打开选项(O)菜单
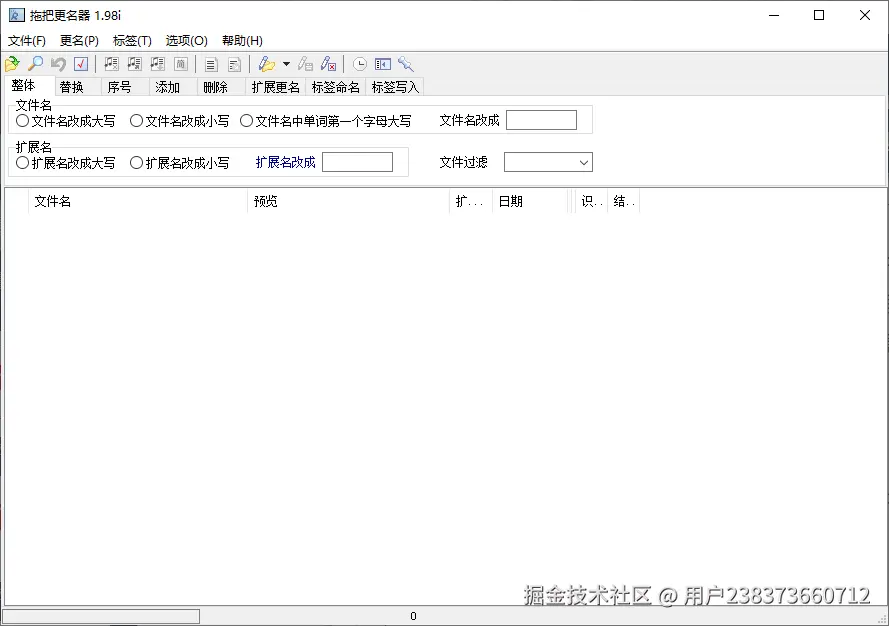 (185, 41)
